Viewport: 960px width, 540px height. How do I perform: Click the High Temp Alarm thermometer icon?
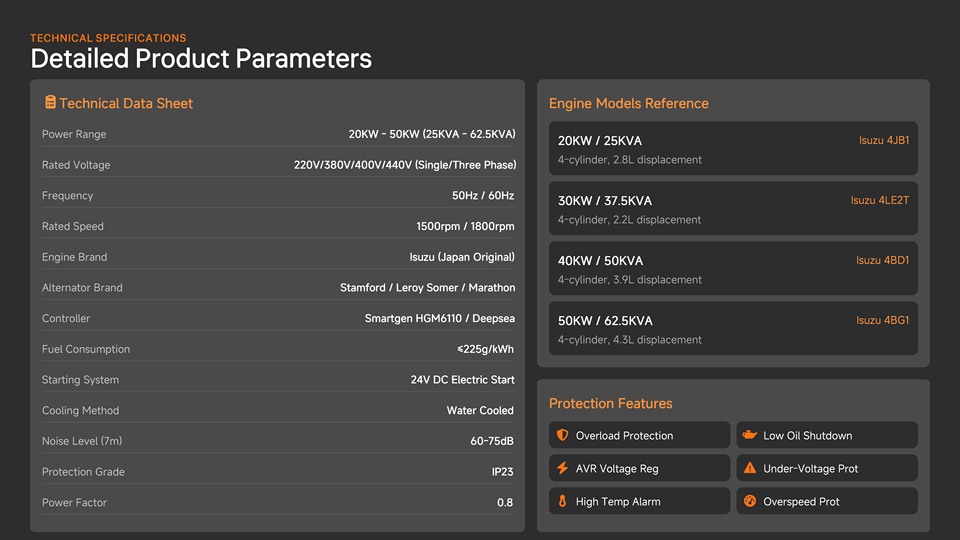tap(562, 501)
